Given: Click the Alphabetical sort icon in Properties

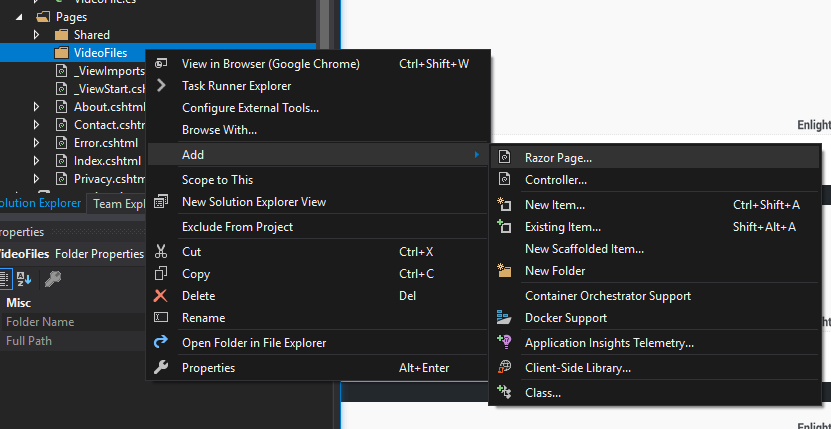Looking at the screenshot, I should pyautogui.click(x=24, y=278).
